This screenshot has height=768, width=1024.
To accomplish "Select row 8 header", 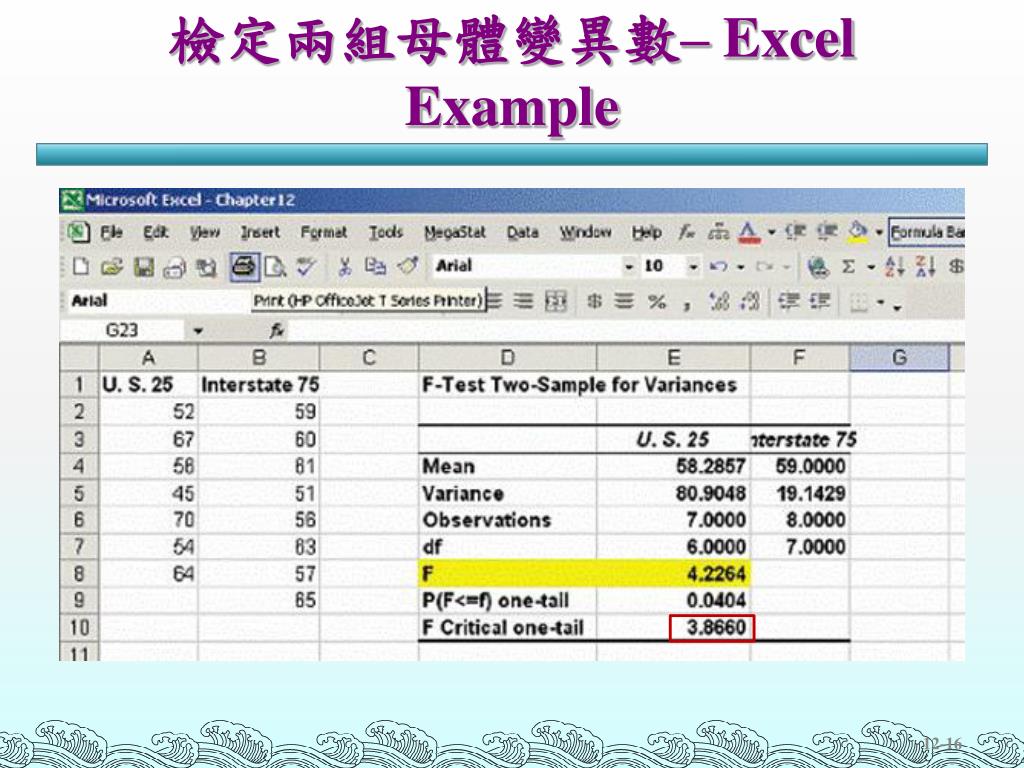I will coord(79,573).
